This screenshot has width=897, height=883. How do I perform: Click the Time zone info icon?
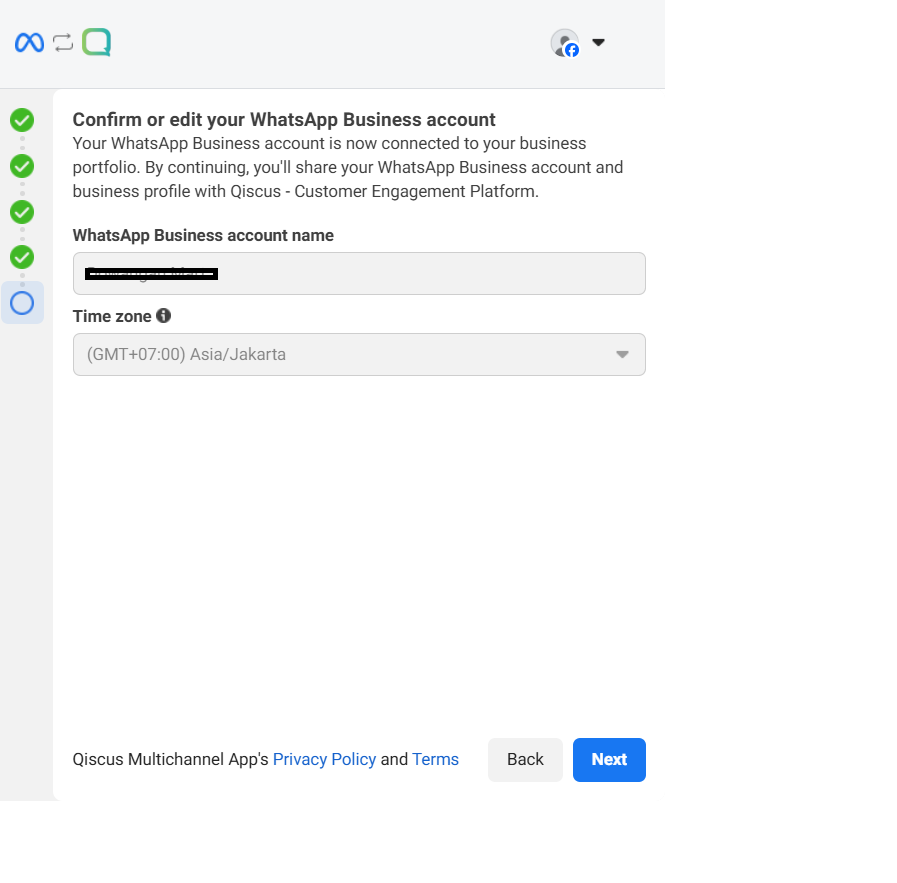coord(164,316)
